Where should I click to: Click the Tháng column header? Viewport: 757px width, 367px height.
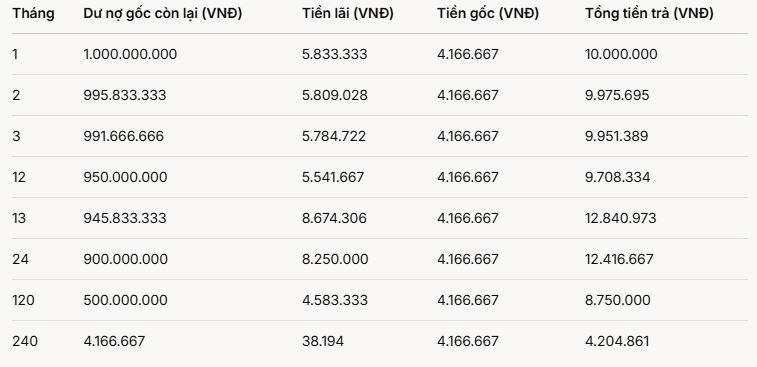tap(33, 14)
